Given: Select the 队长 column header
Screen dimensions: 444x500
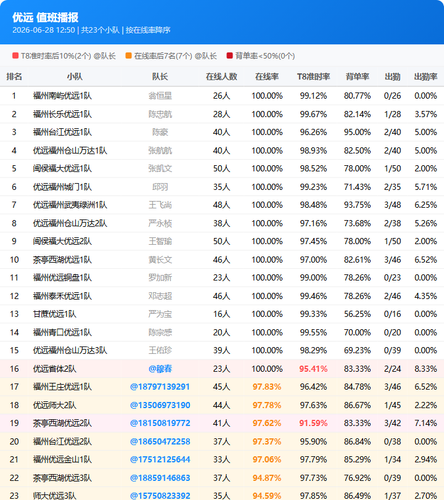Looking at the screenshot, I should 160,77.
